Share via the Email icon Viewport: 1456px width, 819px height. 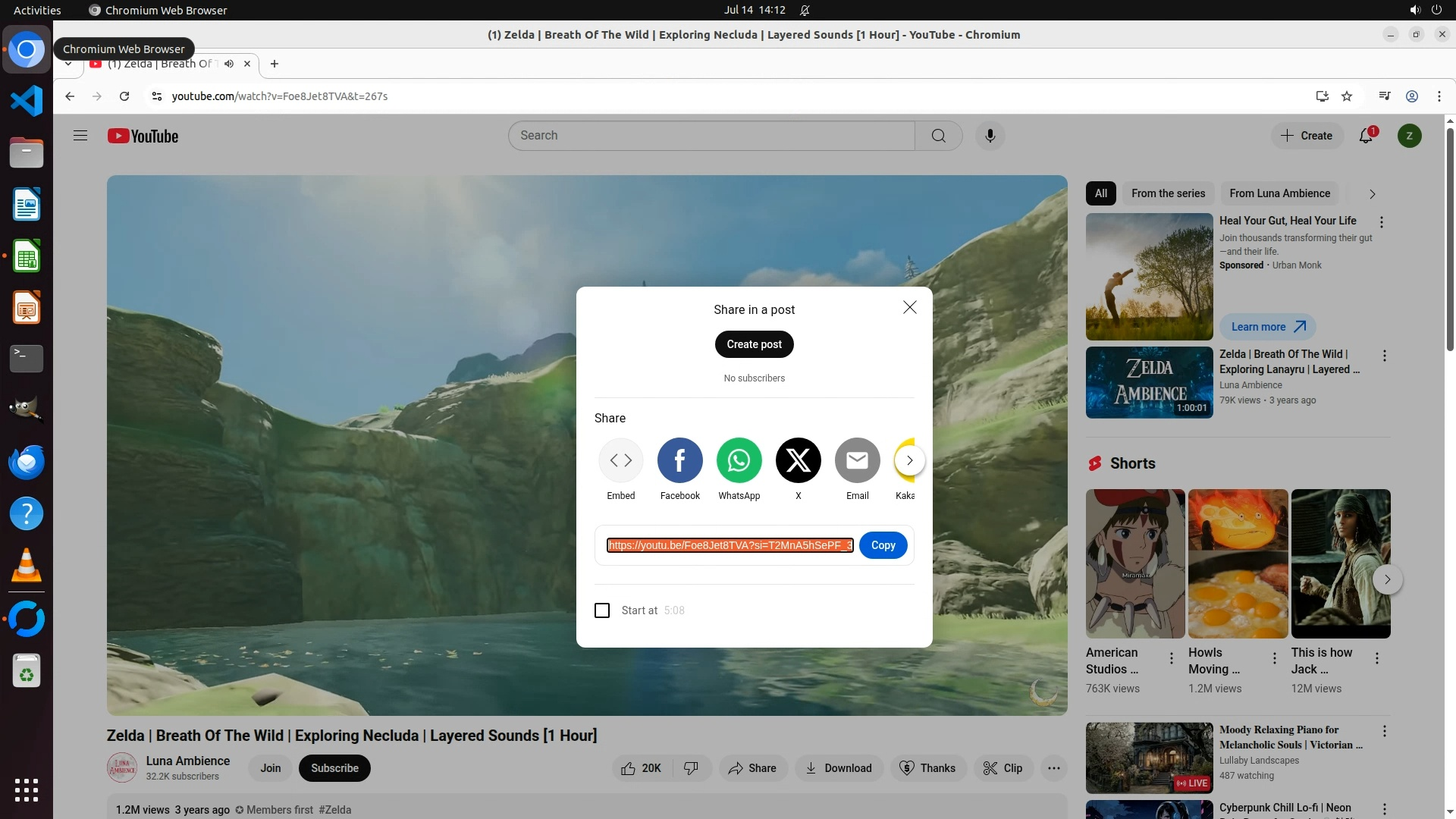(x=857, y=460)
